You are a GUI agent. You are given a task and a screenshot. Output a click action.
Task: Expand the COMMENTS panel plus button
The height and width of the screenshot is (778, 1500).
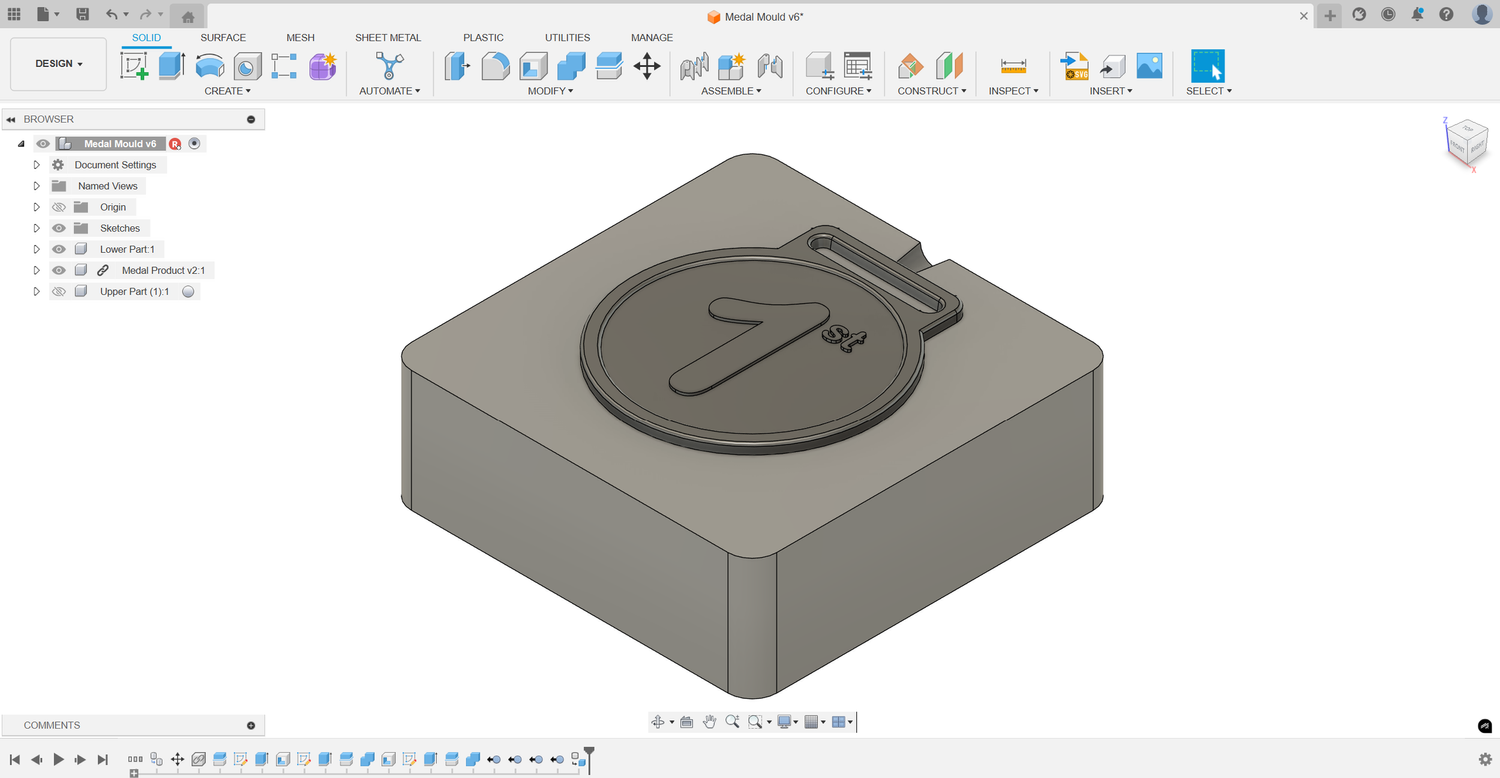[x=251, y=726]
